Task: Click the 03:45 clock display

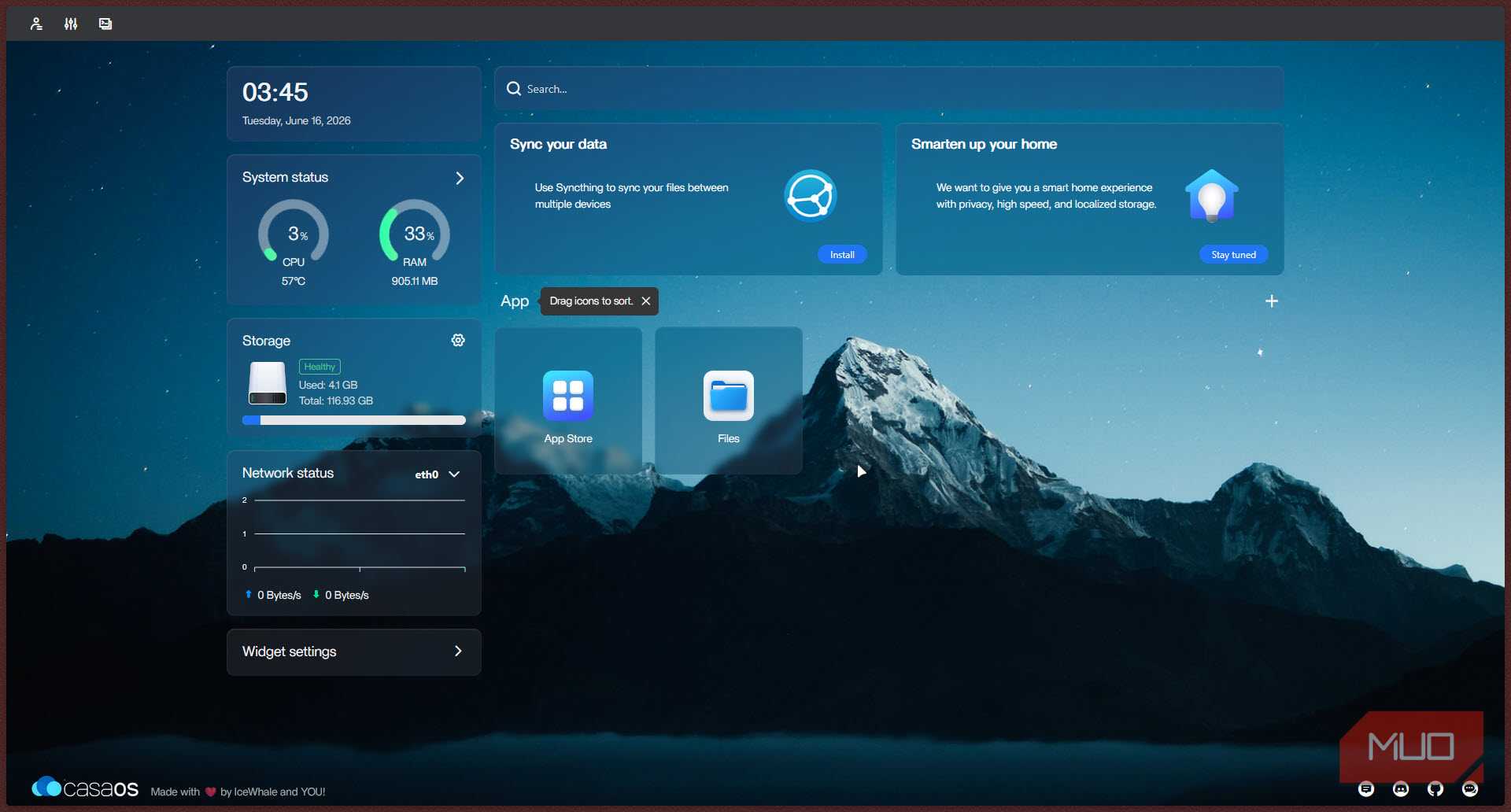Action: point(275,92)
